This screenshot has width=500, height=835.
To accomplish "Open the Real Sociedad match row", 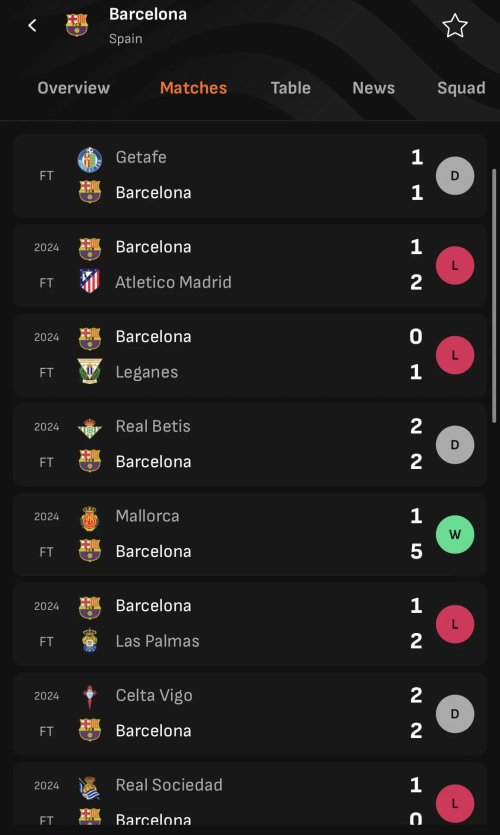I will tap(250, 793).
